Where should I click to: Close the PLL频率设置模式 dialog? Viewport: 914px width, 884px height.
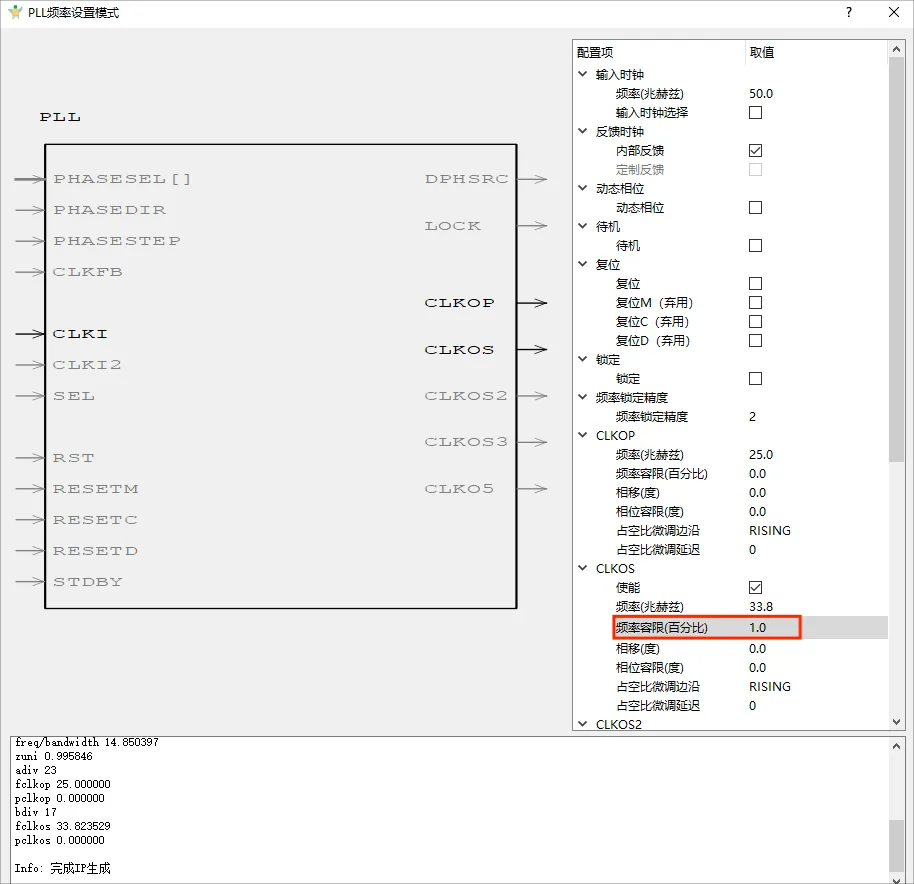coord(894,12)
